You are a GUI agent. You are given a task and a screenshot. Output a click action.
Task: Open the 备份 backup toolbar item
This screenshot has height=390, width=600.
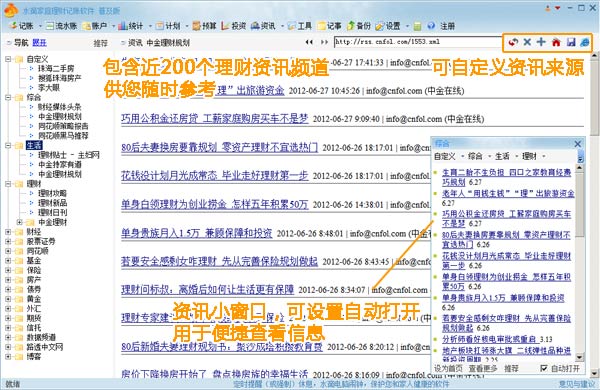click(x=359, y=26)
